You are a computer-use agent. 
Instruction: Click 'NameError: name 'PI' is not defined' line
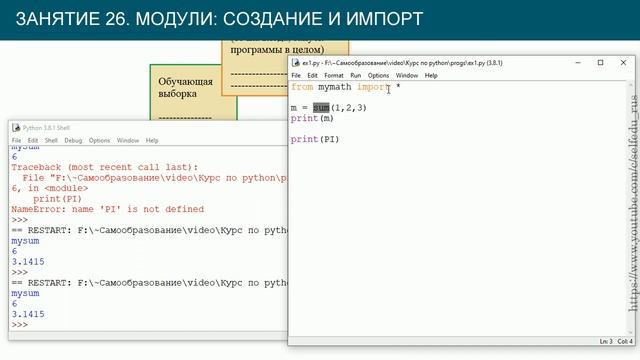pos(107,209)
